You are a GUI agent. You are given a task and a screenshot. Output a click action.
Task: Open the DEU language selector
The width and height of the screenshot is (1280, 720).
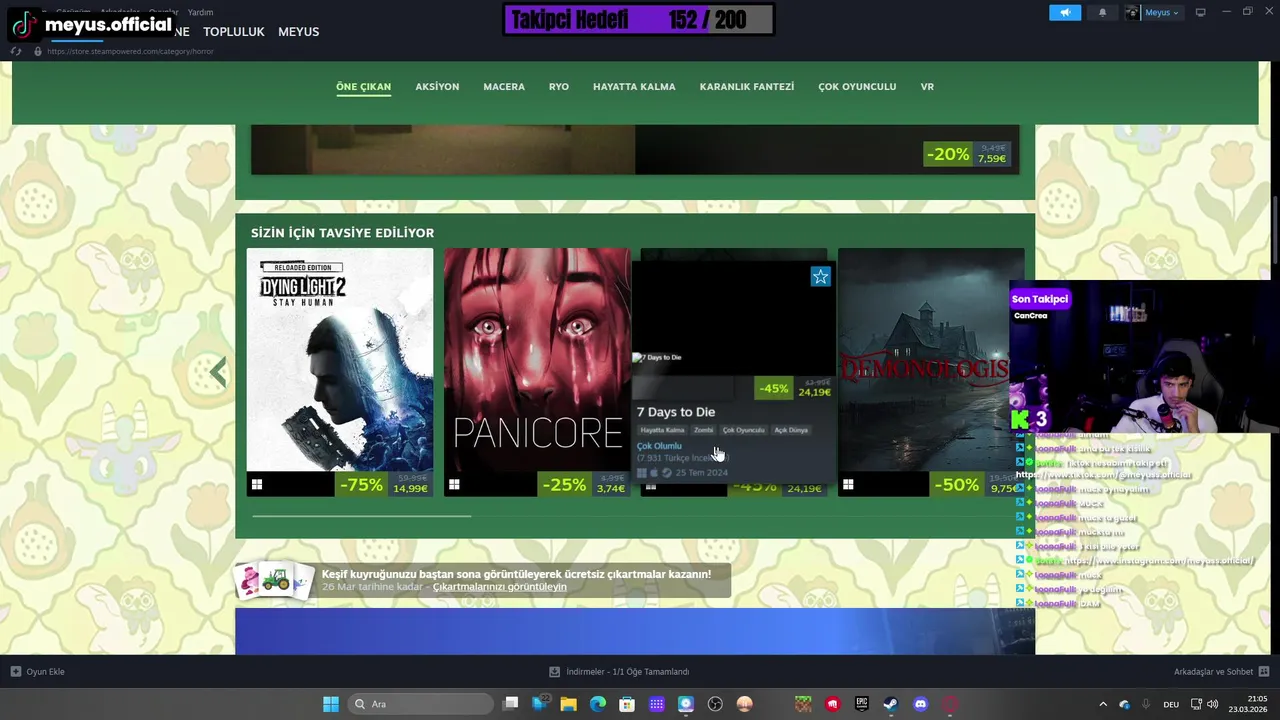(x=1171, y=704)
